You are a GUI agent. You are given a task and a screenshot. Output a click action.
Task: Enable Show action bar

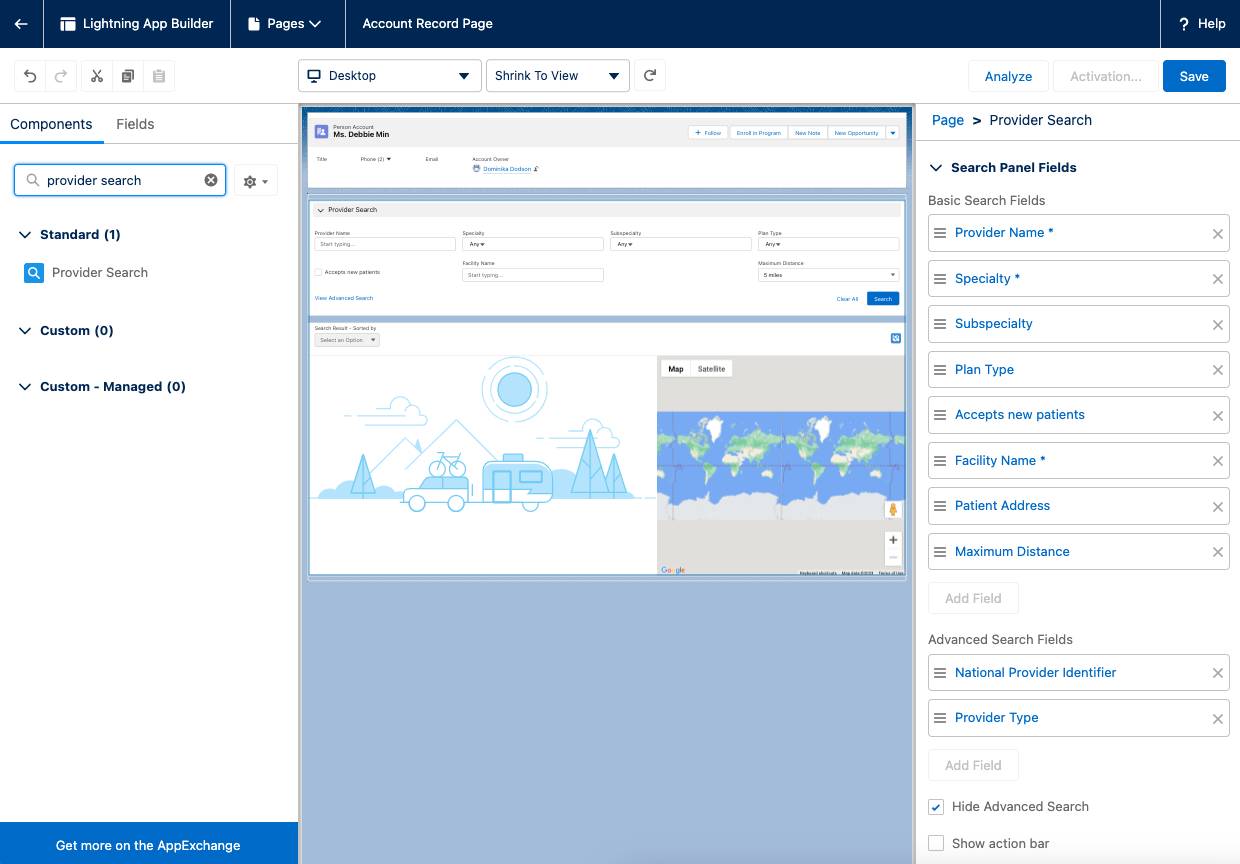(936, 843)
